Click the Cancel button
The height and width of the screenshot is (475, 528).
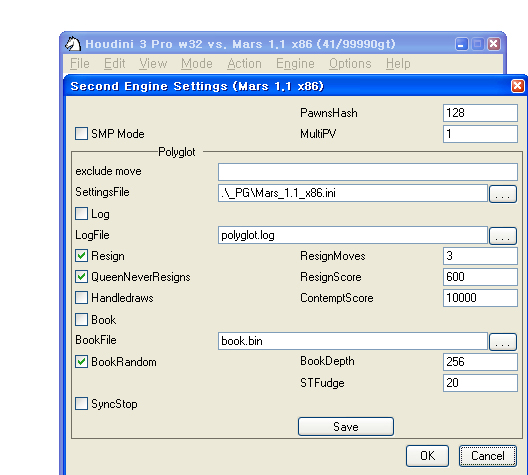pyautogui.click(x=488, y=456)
